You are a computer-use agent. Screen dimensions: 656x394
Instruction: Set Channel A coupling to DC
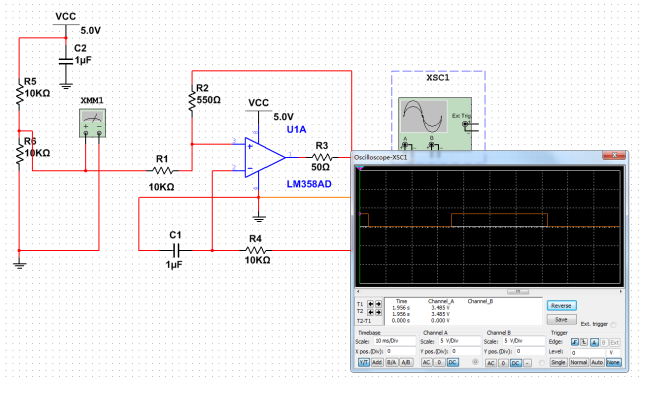452,362
